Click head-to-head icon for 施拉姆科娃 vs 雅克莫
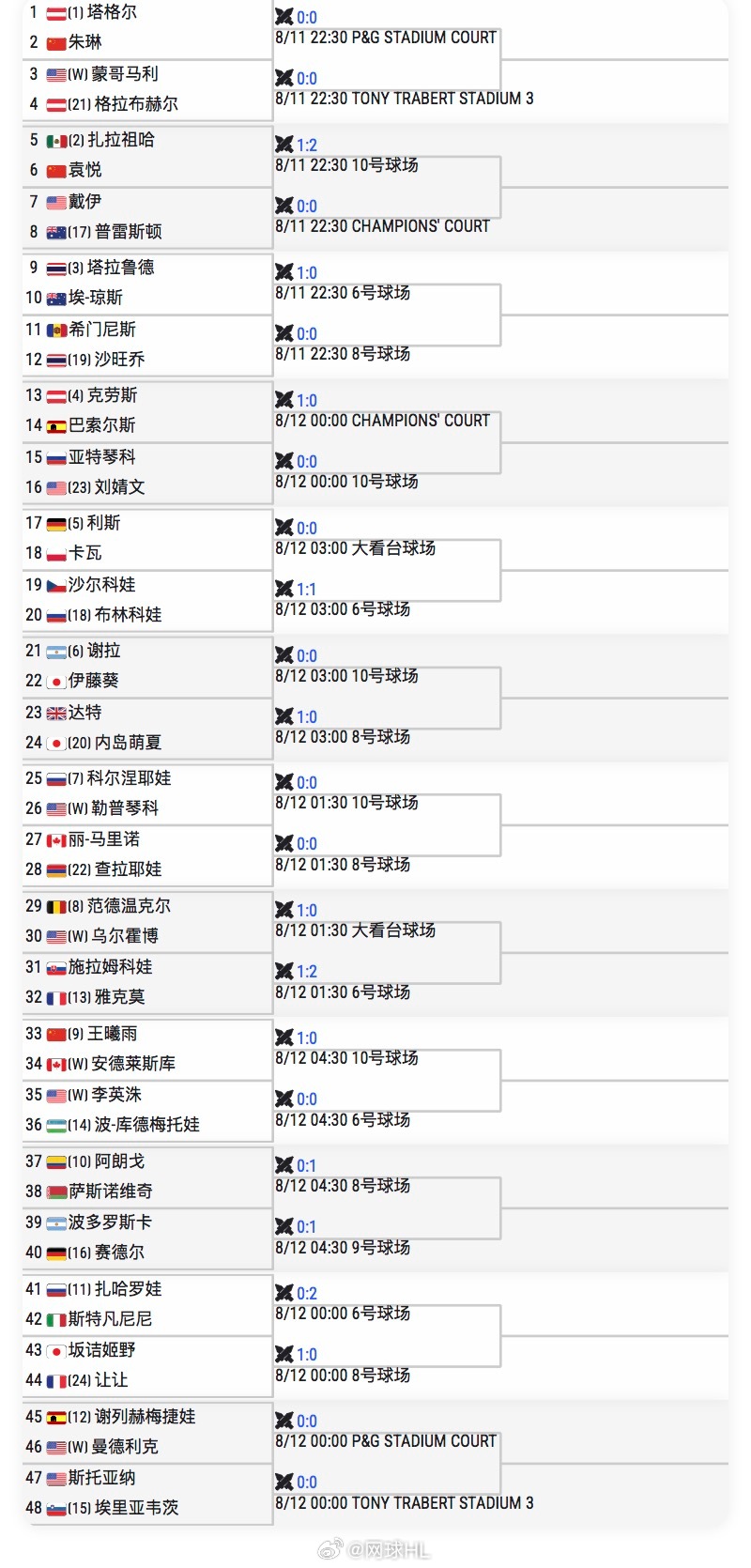 [x=284, y=971]
